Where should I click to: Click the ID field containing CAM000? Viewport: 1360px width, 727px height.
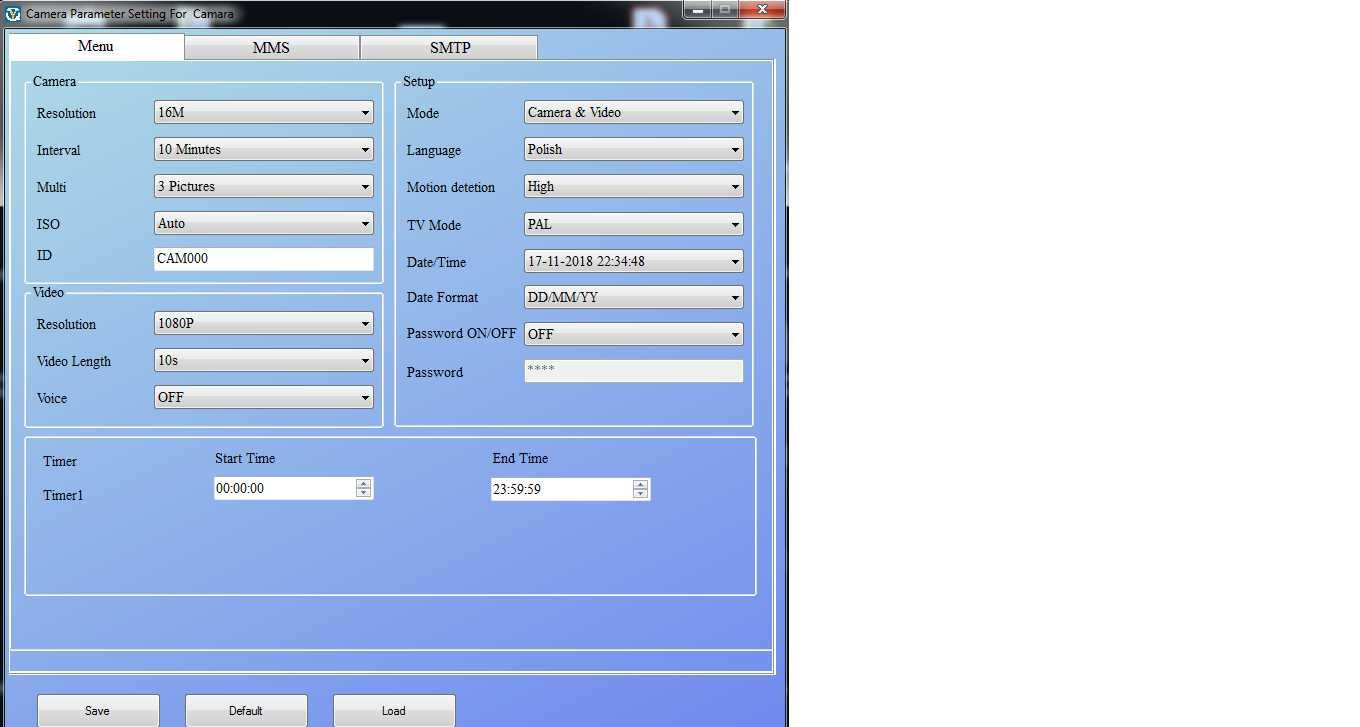tap(264, 259)
